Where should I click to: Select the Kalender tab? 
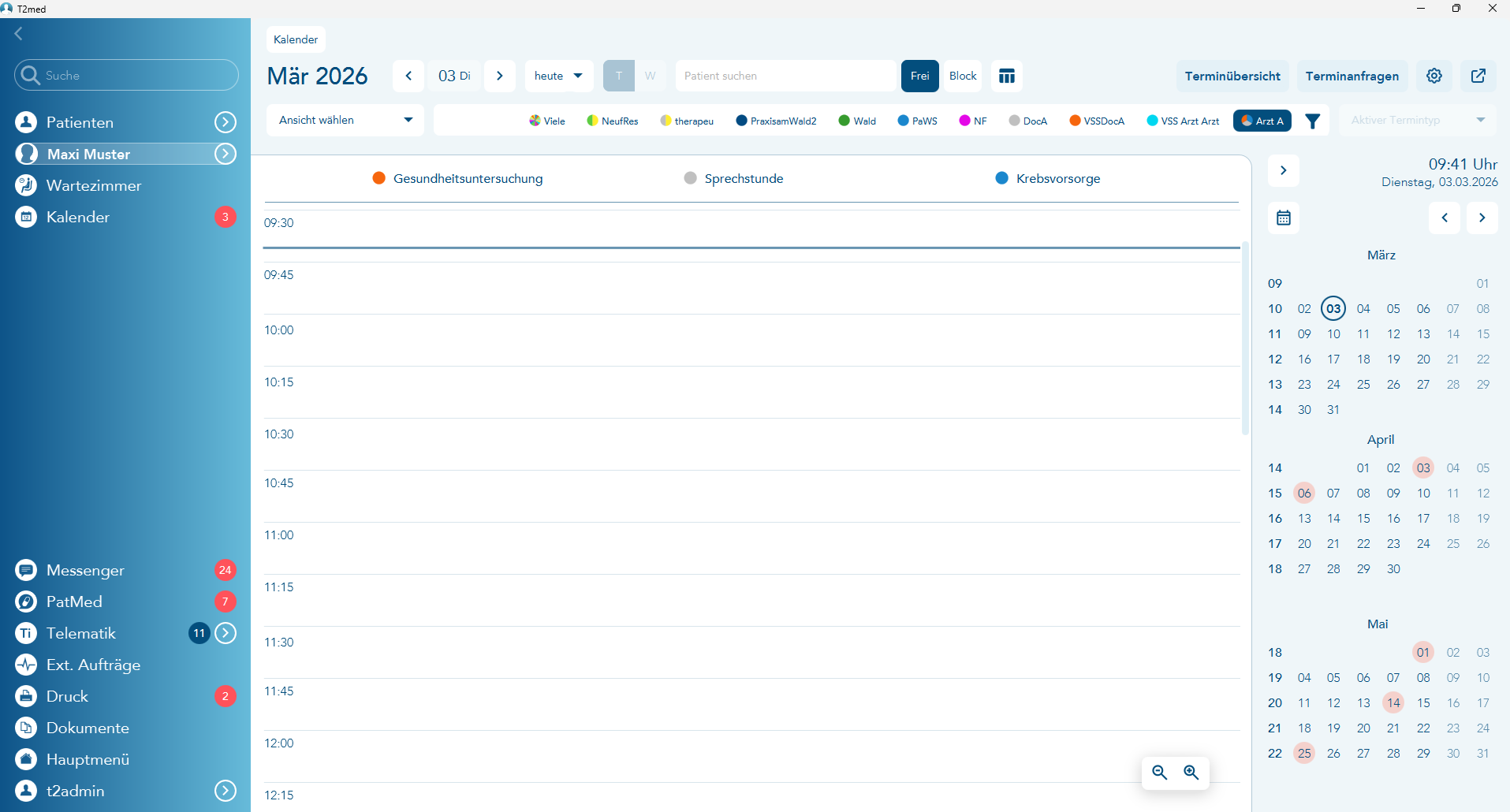[x=296, y=39]
